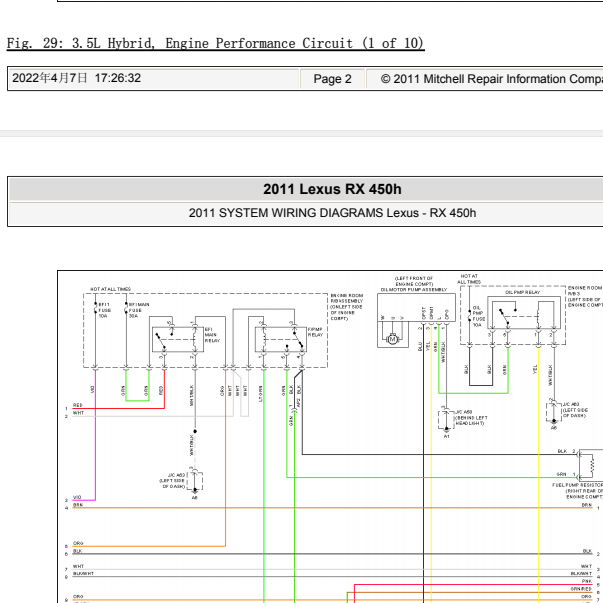Click the fuel pump resistor zigzag symbol
This screenshot has width=603, height=603.
coord(593,465)
